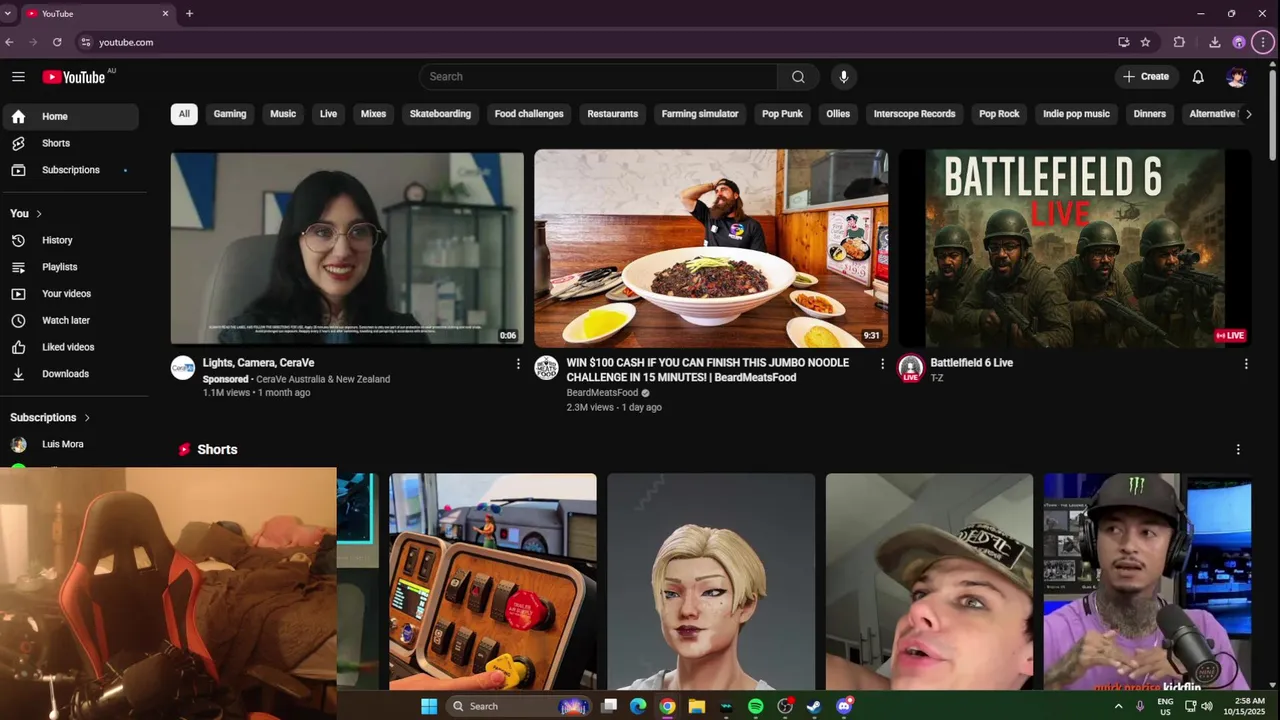
Task: Expand the Subscriptions section header
Action: click(50, 418)
